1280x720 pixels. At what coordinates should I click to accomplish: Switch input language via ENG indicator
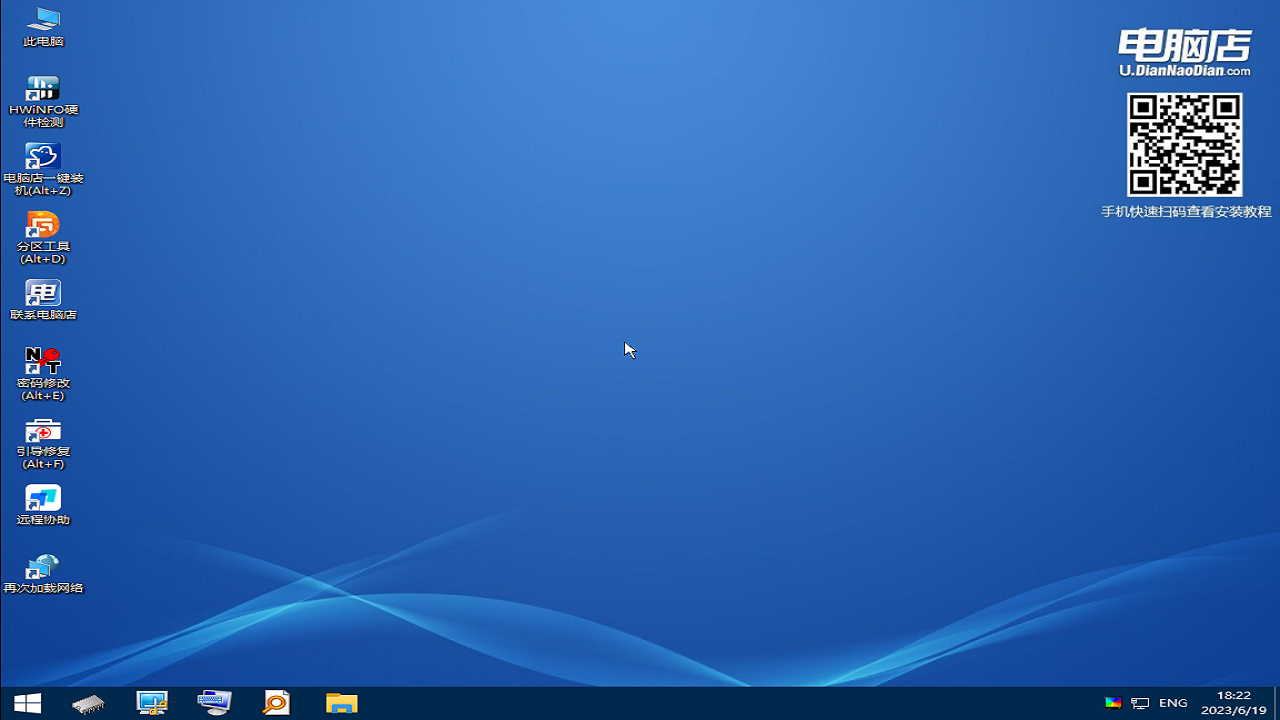[1173, 703]
